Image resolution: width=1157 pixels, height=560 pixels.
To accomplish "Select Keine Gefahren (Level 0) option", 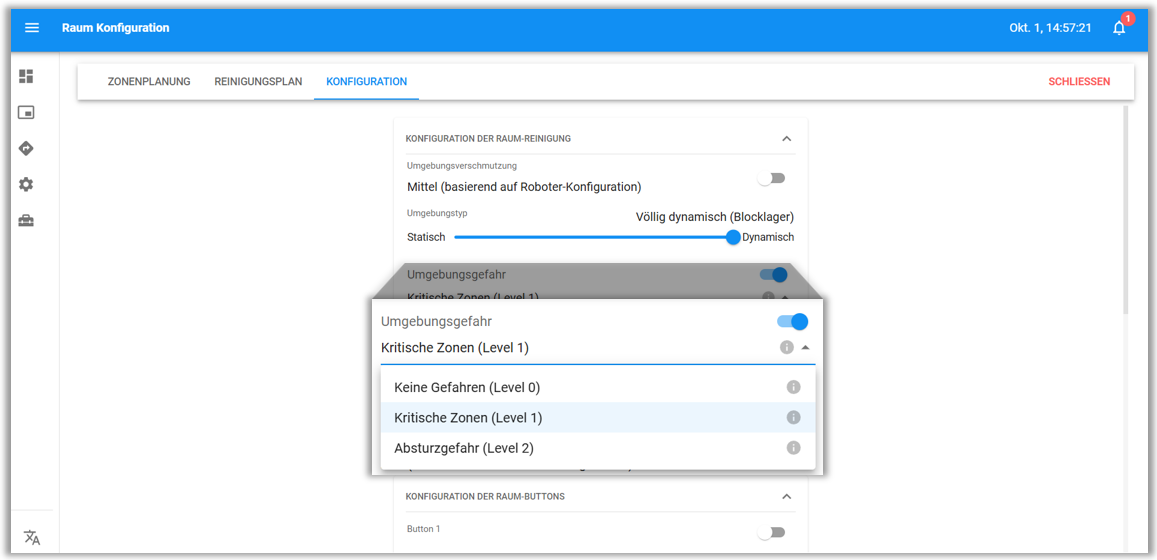I will (x=467, y=387).
